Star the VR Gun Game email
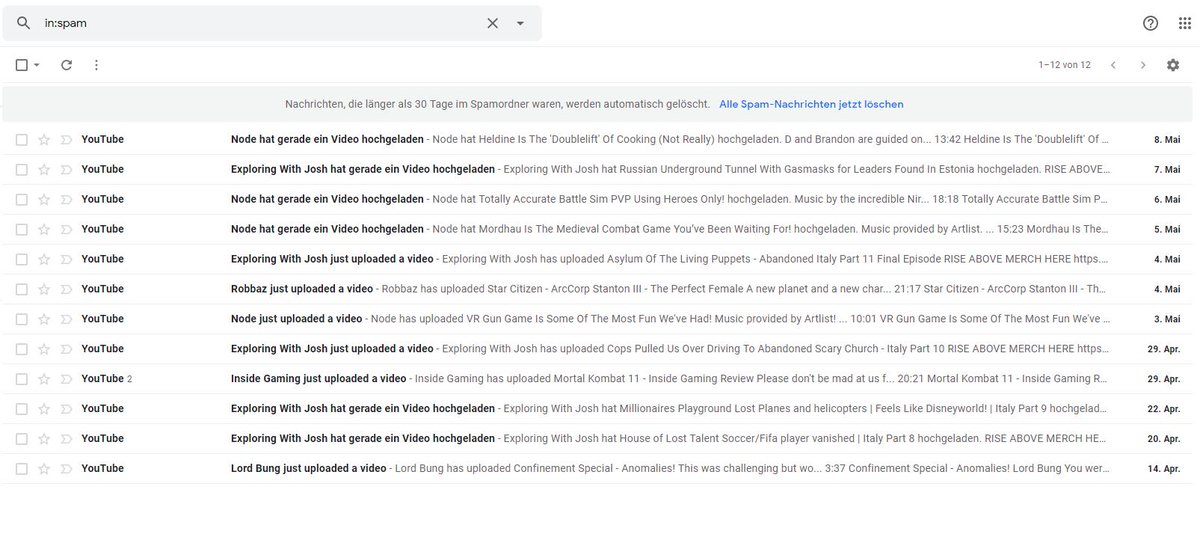The width and height of the screenshot is (1200, 537). click(x=44, y=319)
